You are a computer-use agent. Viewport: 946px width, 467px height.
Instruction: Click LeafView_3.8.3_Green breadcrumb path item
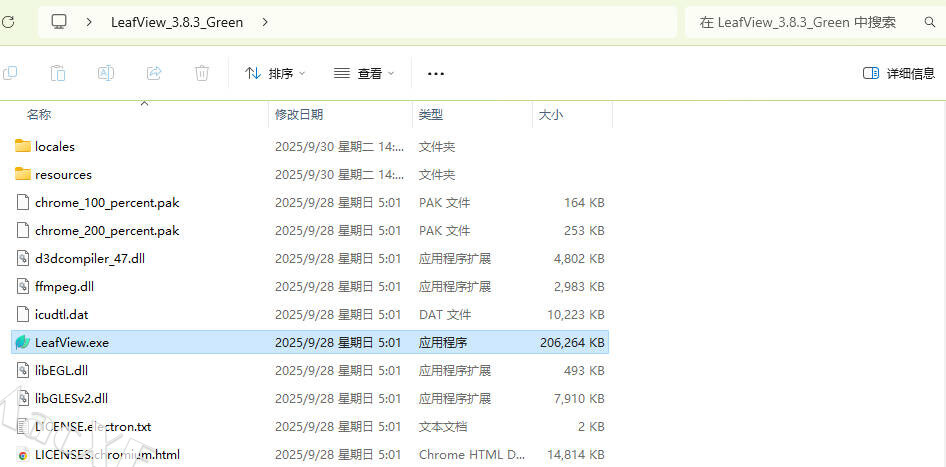coord(177,21)
